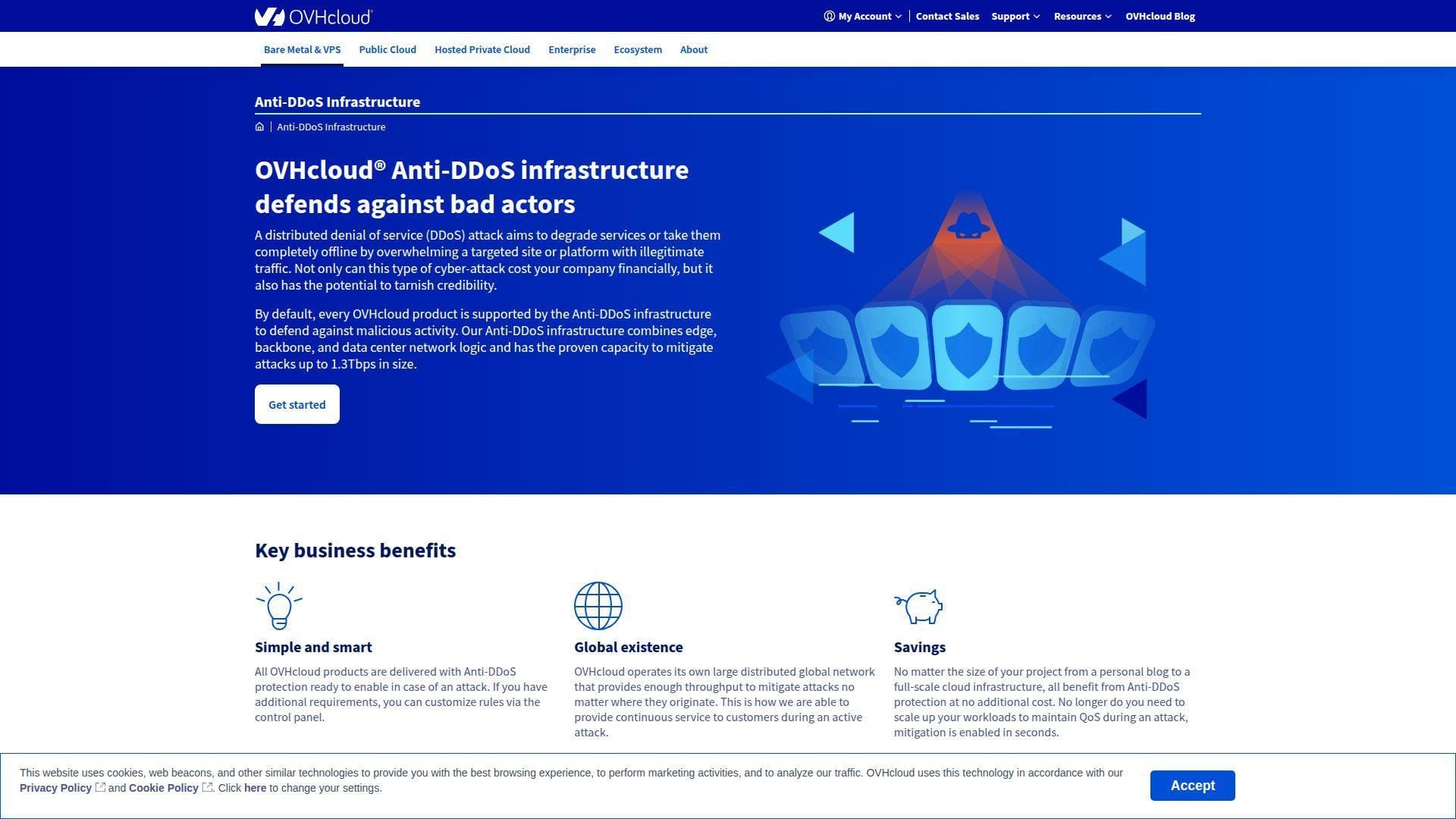Open the About menu
This screenshot has width=1456, height=819.
point(694,49)
